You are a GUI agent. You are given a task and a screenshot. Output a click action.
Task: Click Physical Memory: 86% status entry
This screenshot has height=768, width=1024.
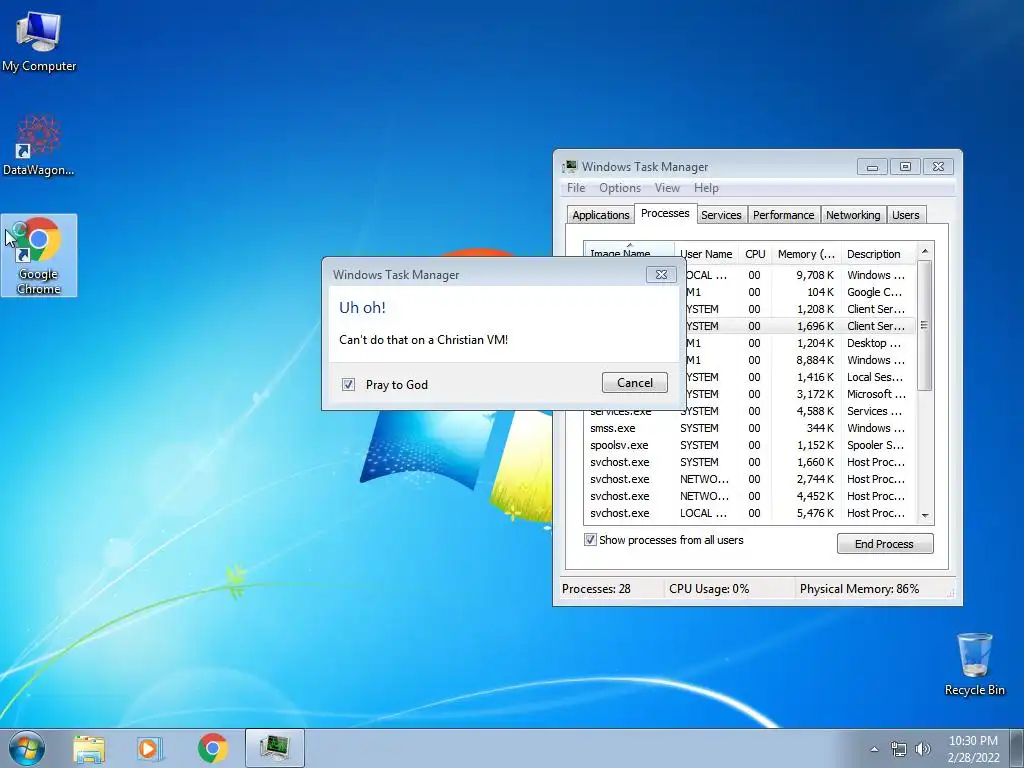(859, 588)
